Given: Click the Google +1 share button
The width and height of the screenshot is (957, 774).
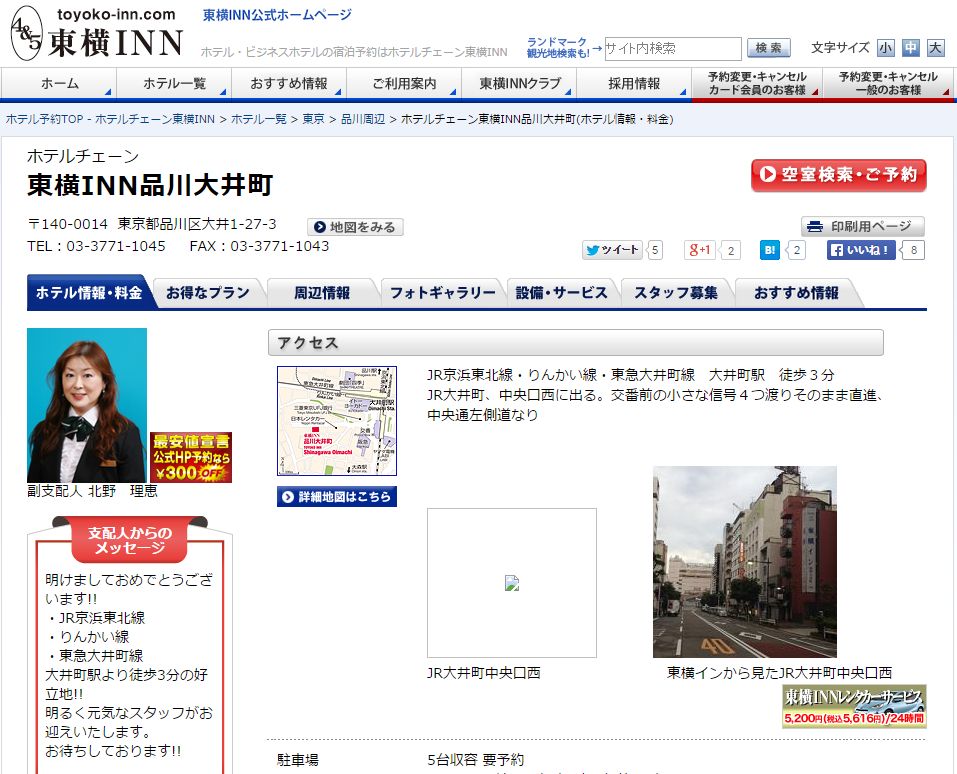Looking at the screenshot, I should click(x=699, y=250).
